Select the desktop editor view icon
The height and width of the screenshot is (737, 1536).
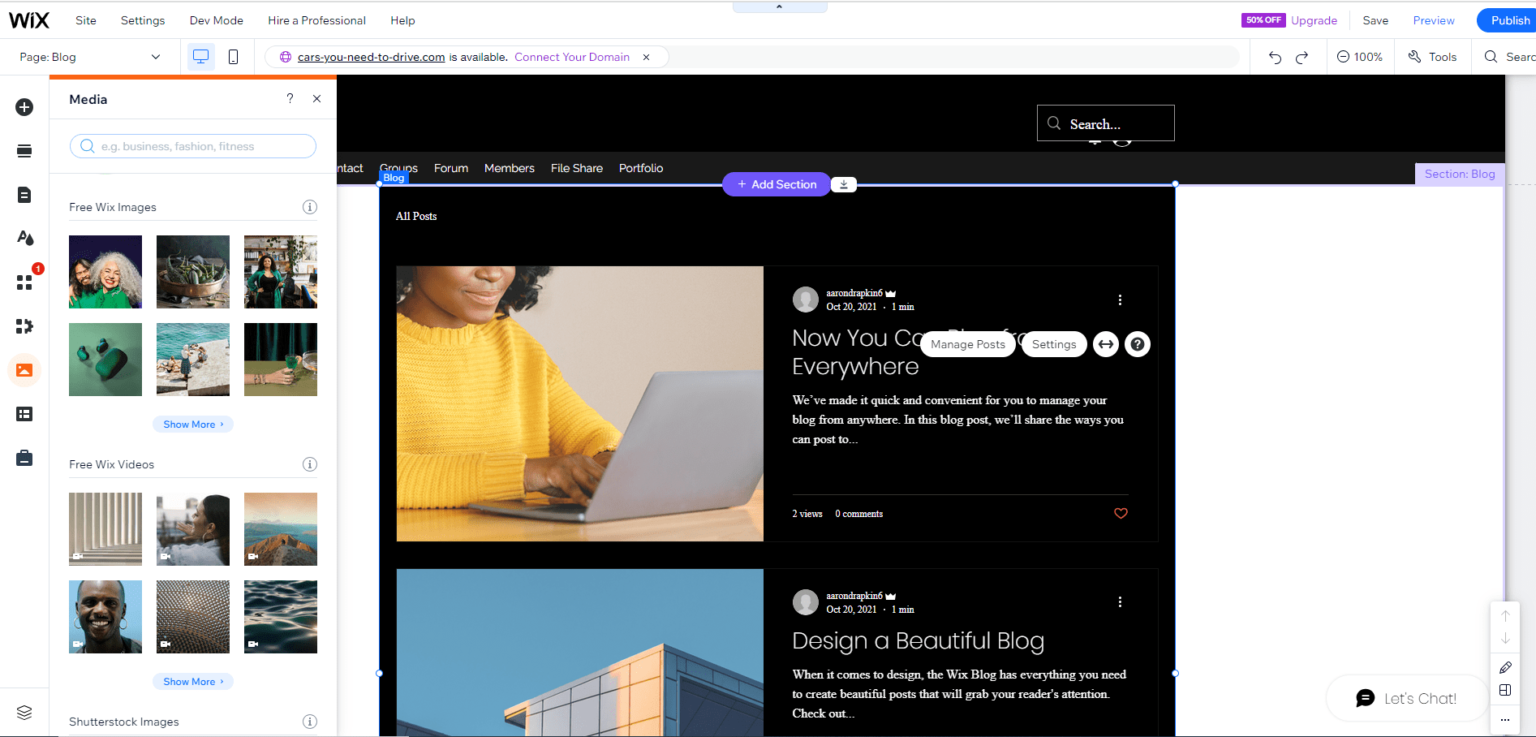click(200, 56)
